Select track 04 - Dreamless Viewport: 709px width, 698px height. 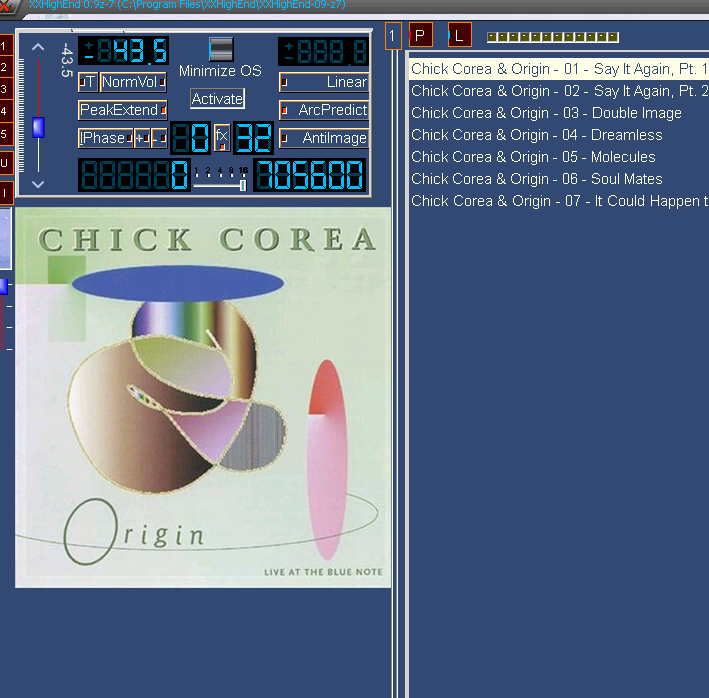tap(559, 135)
